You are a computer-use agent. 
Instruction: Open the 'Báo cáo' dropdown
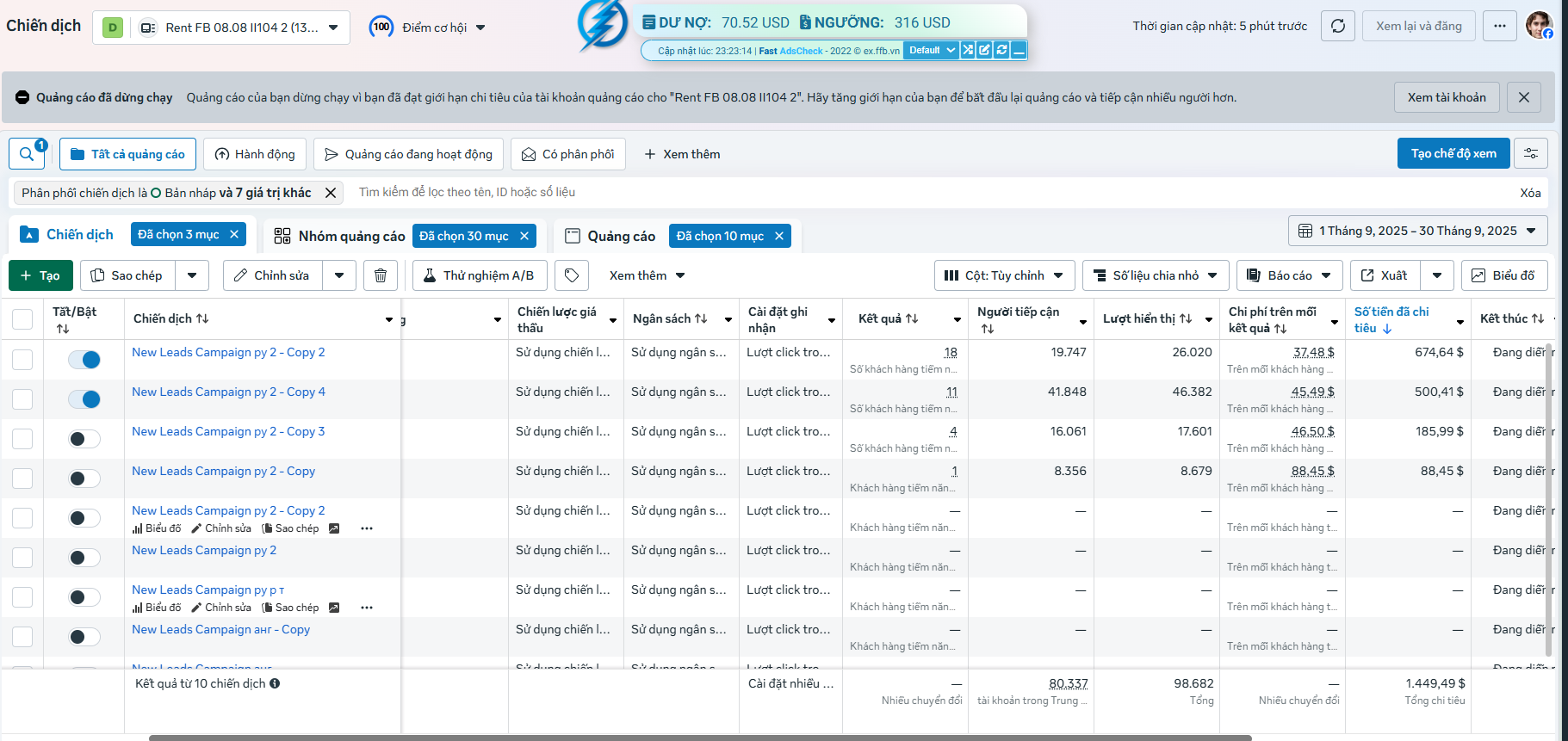(x=1289, y=275)
